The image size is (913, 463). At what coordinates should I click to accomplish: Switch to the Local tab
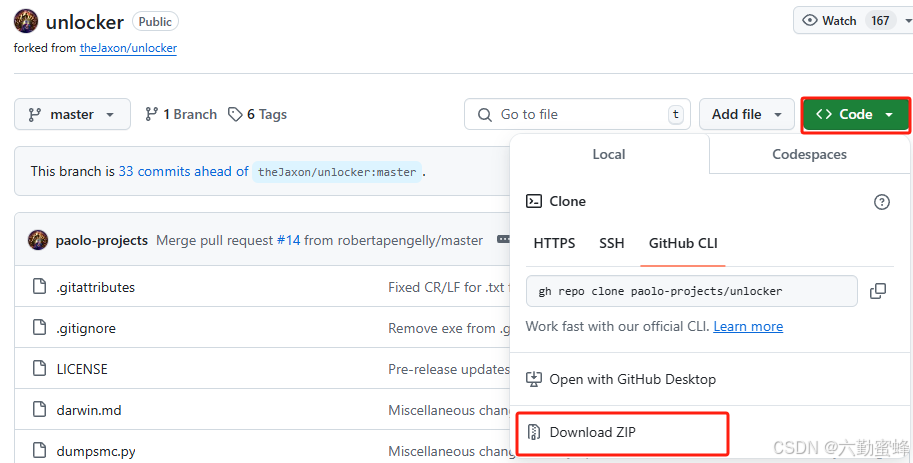point(609,154)
